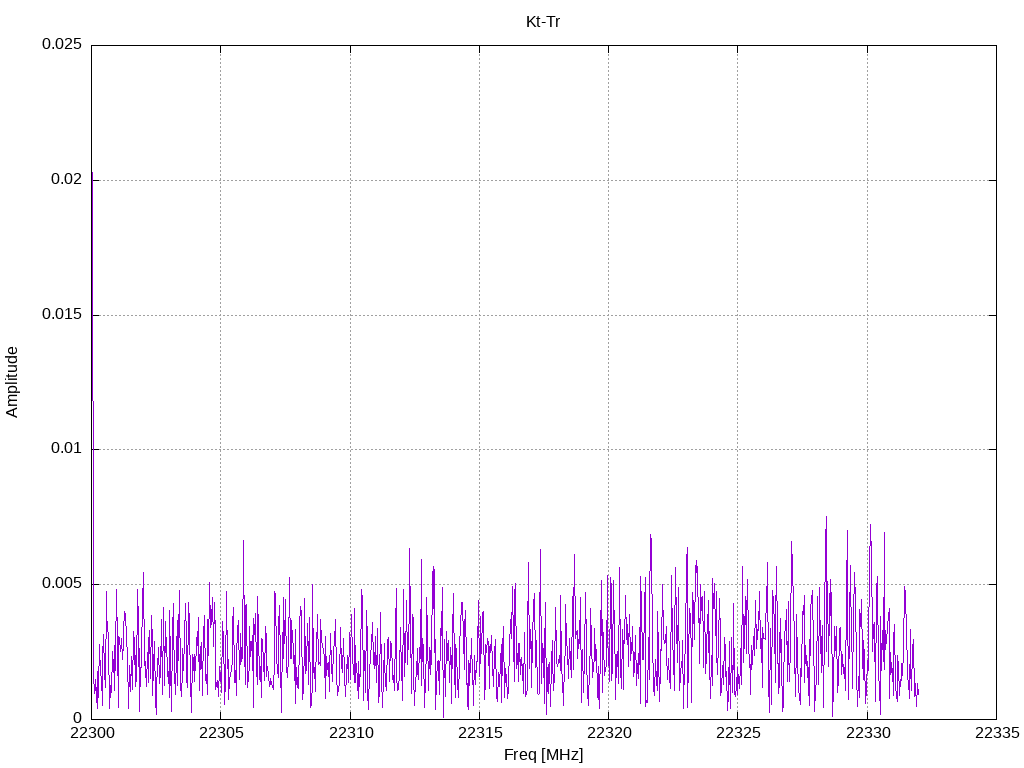Click the 22330 x-axis tick label
The image size is (1024, 768).
coord(867,733)
